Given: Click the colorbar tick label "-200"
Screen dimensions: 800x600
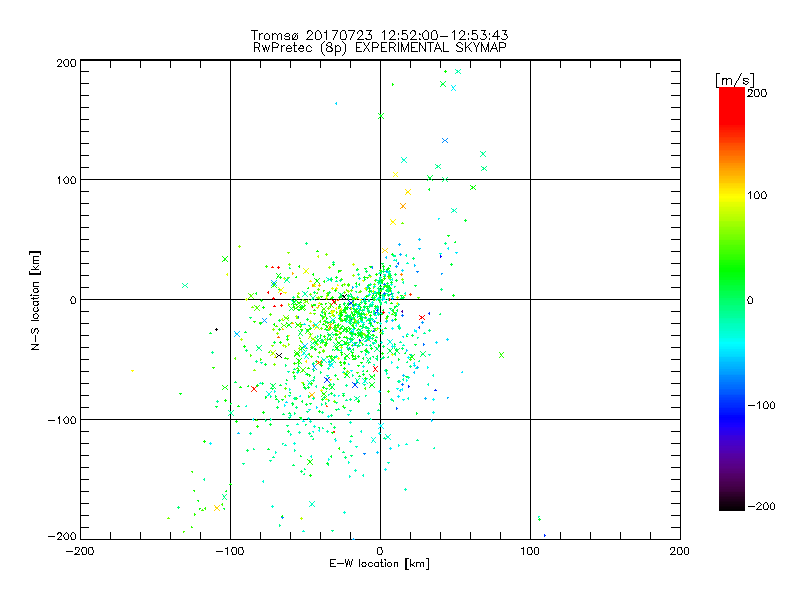Looking at the screenshot, I should 761,506.
